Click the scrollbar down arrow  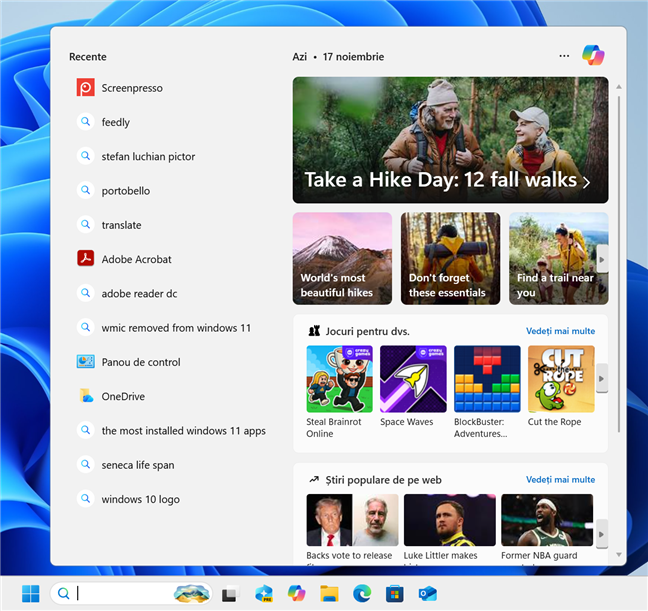(x=619, y=555)
